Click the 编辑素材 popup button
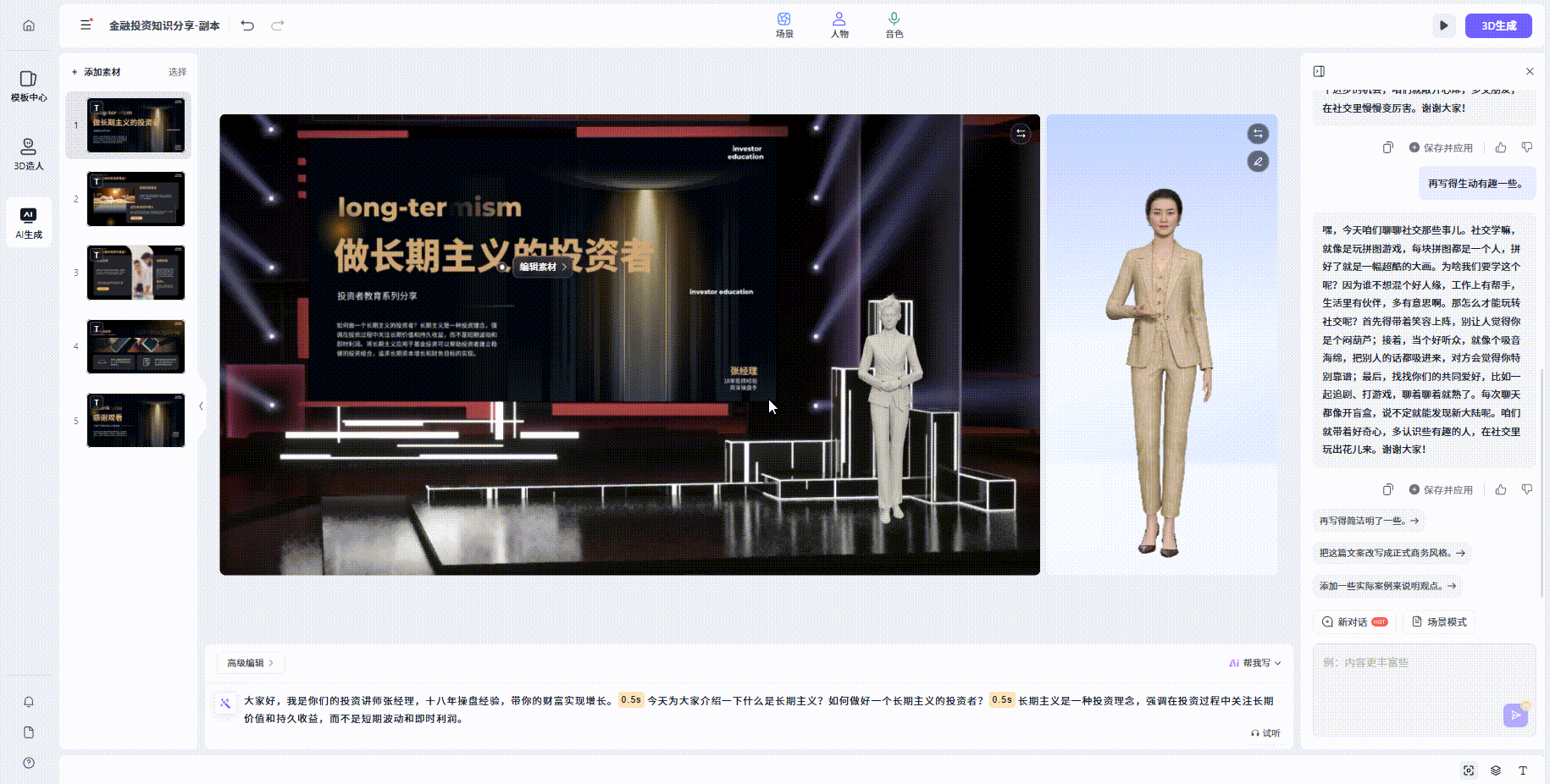The image size is (1550, 784). tap(543, 267)
